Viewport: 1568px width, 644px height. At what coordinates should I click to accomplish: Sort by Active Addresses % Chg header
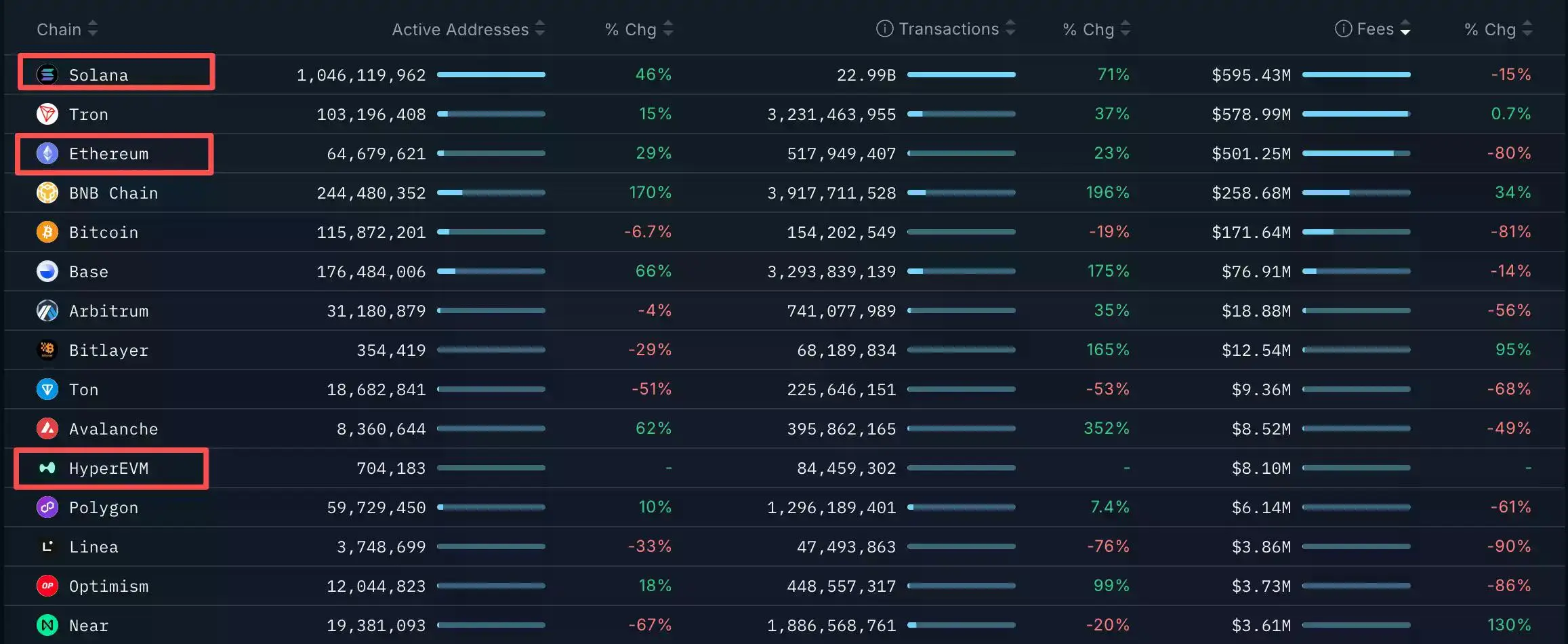click(631, 29)
